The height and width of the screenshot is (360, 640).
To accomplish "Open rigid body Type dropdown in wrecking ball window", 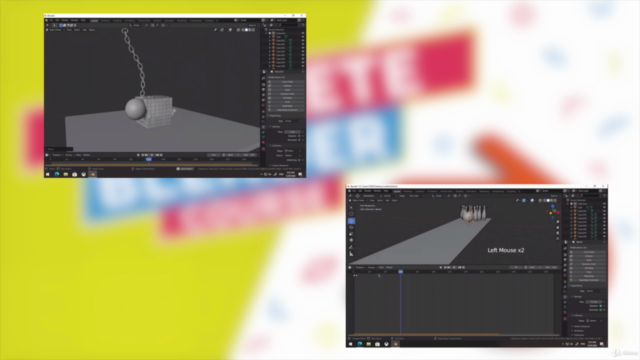I will pyautogui.click(x=293, y=121).
